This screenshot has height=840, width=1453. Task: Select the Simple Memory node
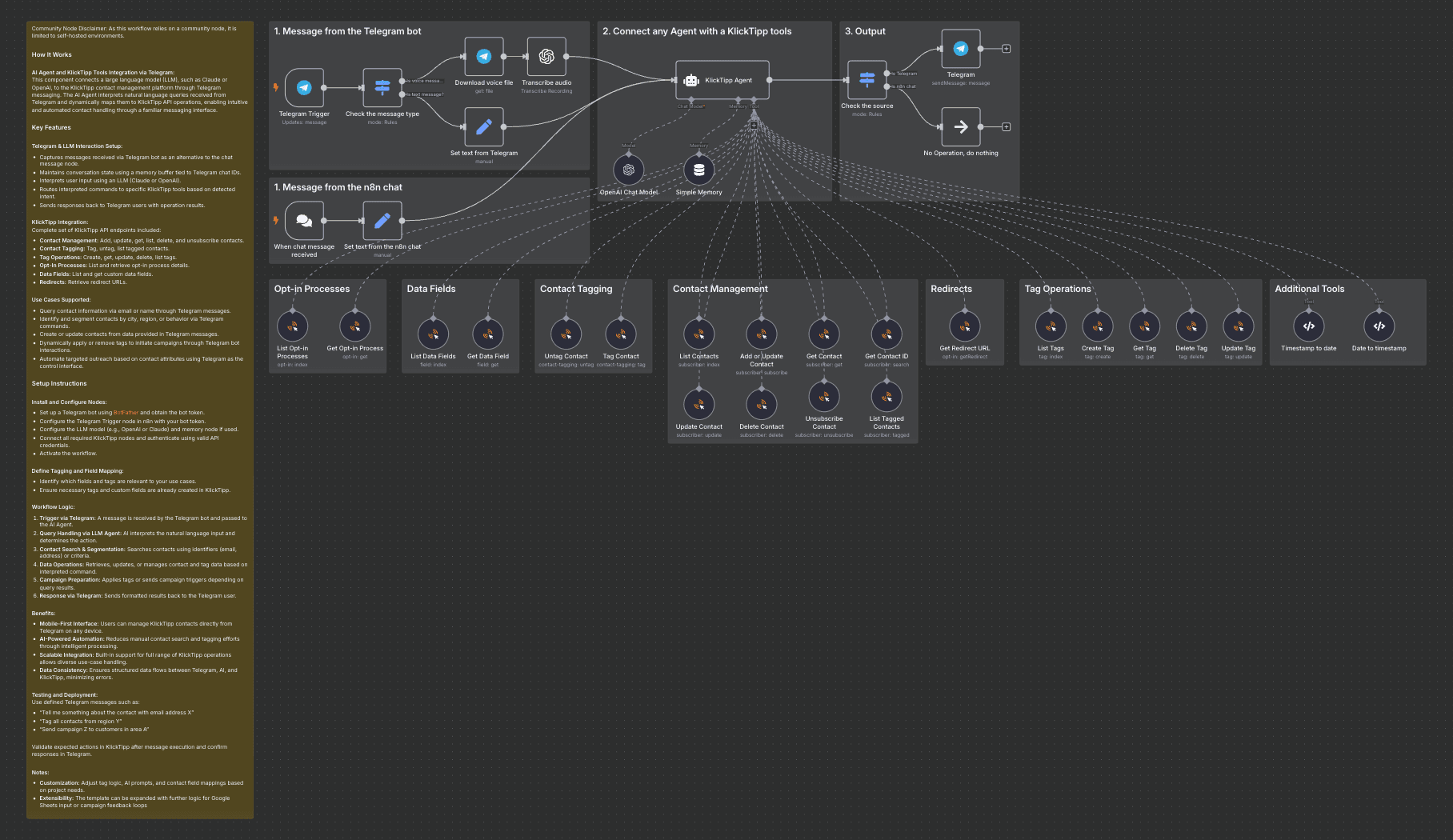699,170
